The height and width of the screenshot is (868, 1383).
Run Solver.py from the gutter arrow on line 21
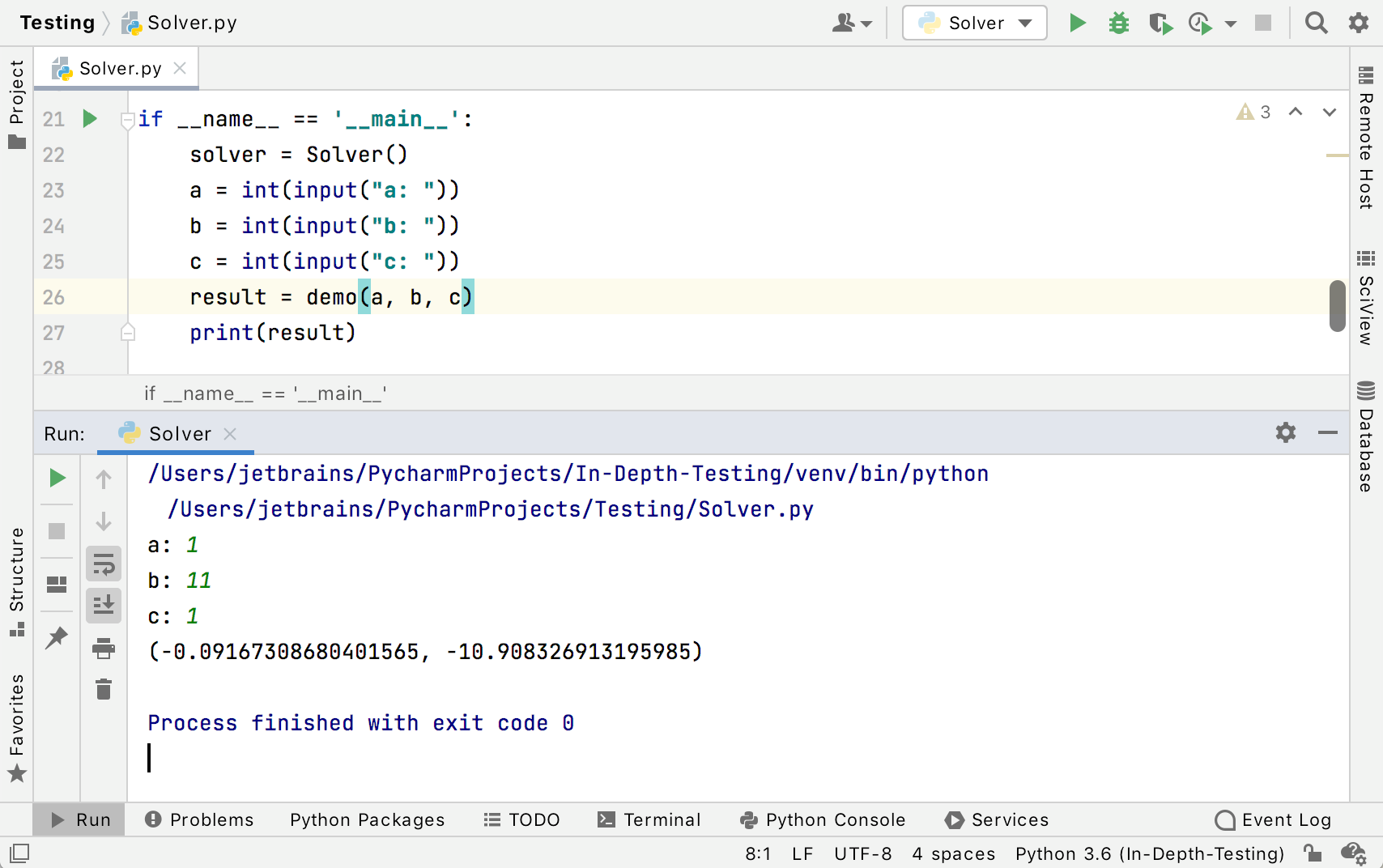point(89,118)
